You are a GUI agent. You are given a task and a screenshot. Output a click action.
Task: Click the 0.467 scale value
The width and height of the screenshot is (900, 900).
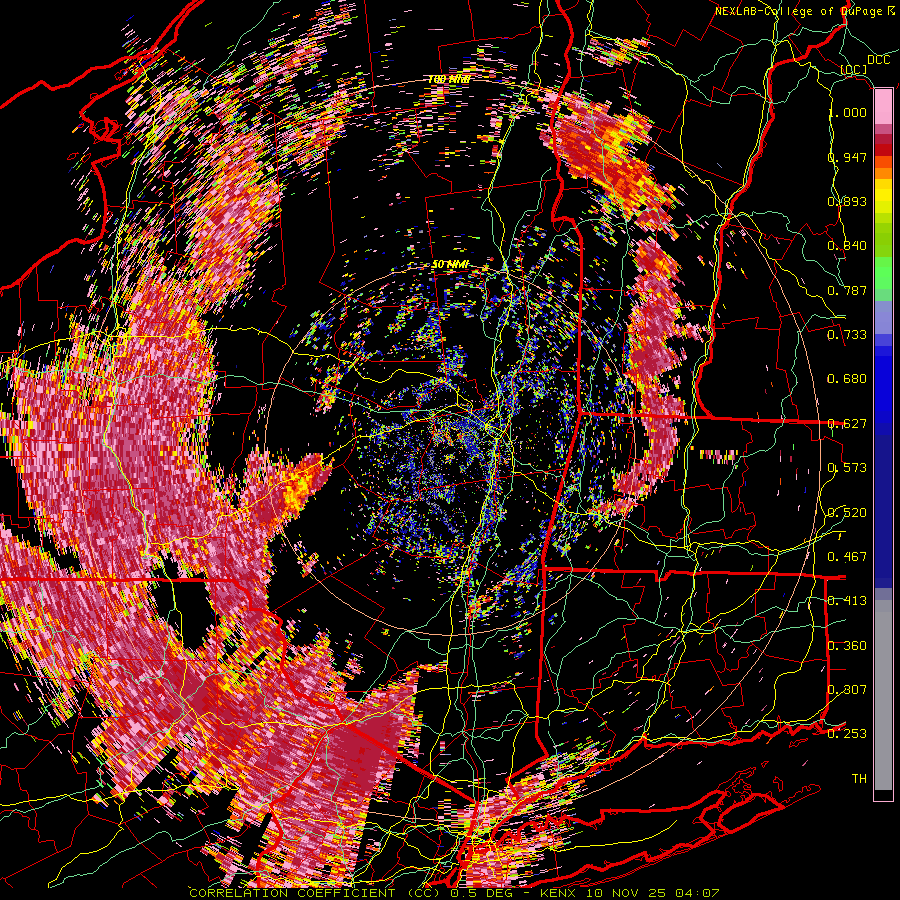point(848,557)
